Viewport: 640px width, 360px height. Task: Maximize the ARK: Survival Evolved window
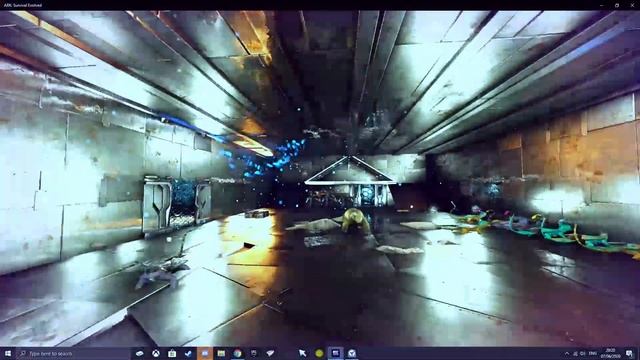pyautogui.click(x=617, y=5)
